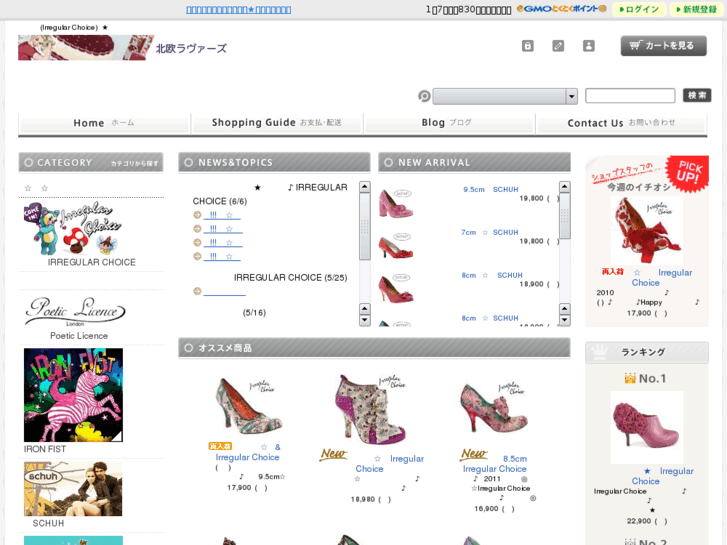
Task: Click the pencil edit icon in header
Action: [x=558, y=46]
